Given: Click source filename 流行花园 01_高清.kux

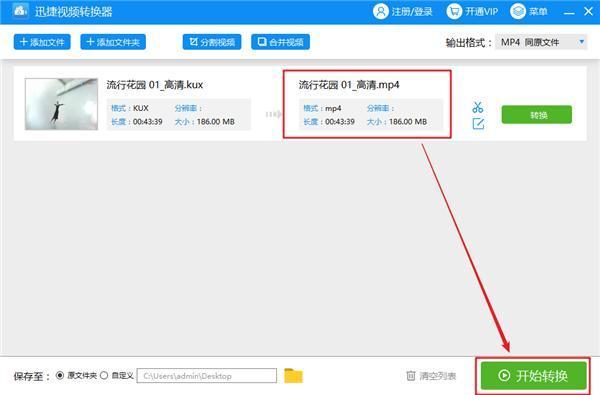Looking at the screenshot, I should click(155, 85).
